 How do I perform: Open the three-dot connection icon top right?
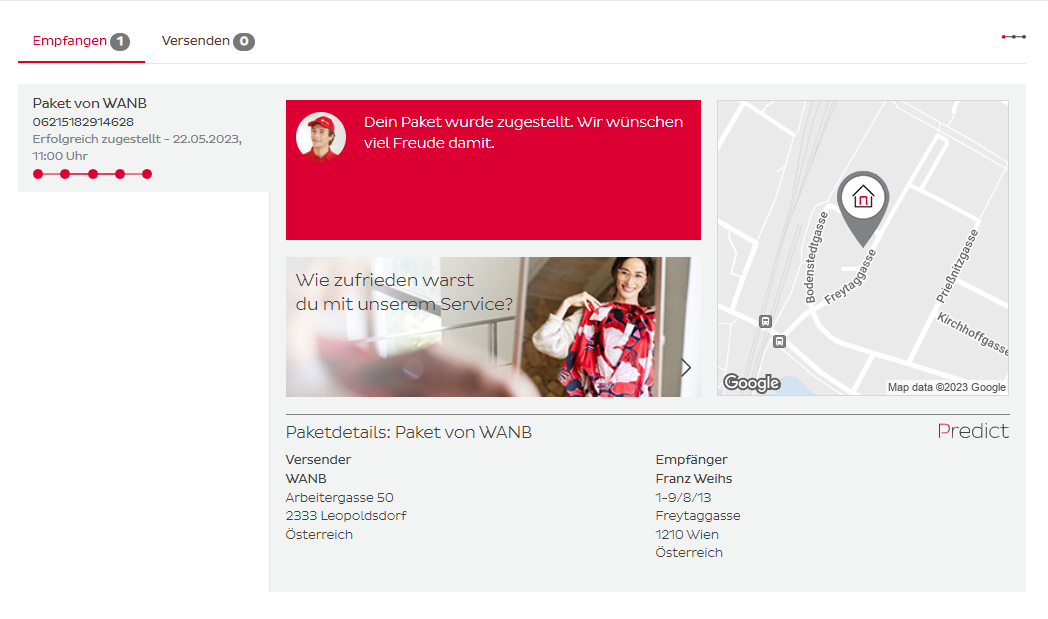pyautogui.click(x=1013, y=37)
